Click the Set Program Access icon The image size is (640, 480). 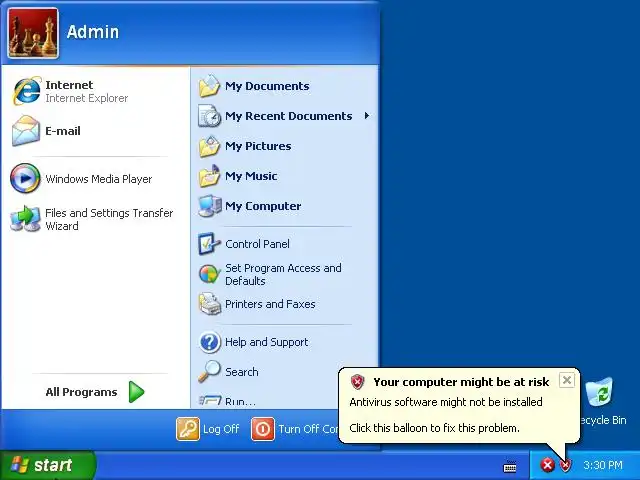tap(209, 274)
